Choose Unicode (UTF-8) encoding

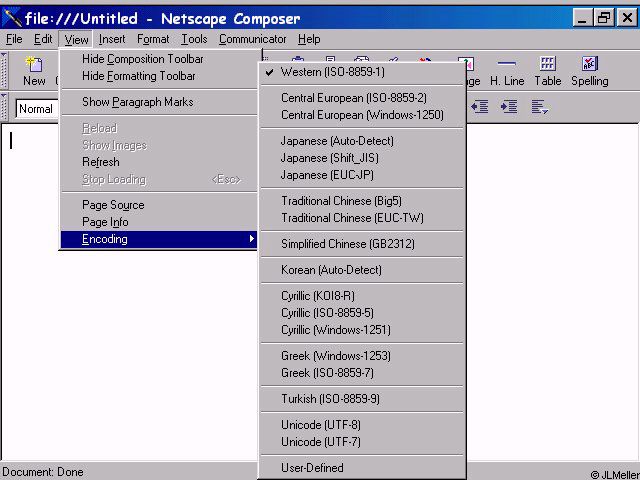[x=362, y=425]
